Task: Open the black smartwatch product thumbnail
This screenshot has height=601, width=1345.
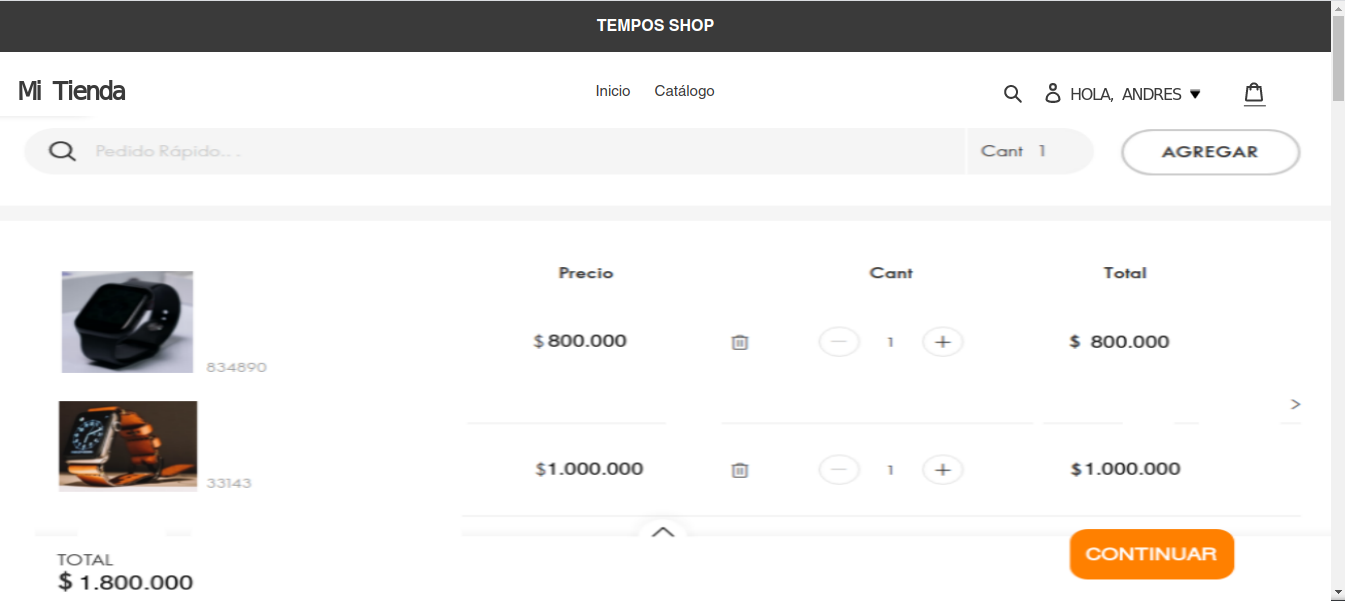Action: (127, 322)
